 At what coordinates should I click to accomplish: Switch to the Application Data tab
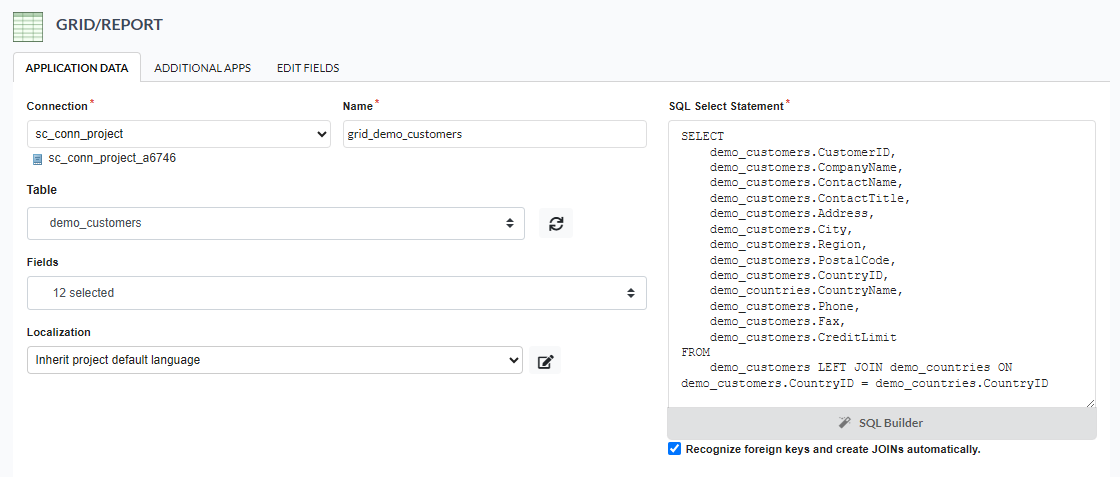pos(77,68)
